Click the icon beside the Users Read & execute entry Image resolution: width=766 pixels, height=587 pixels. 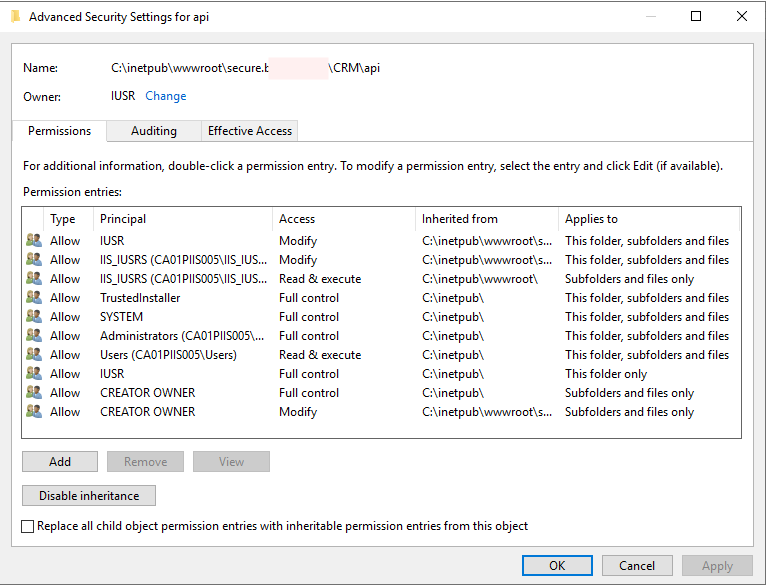34,355
